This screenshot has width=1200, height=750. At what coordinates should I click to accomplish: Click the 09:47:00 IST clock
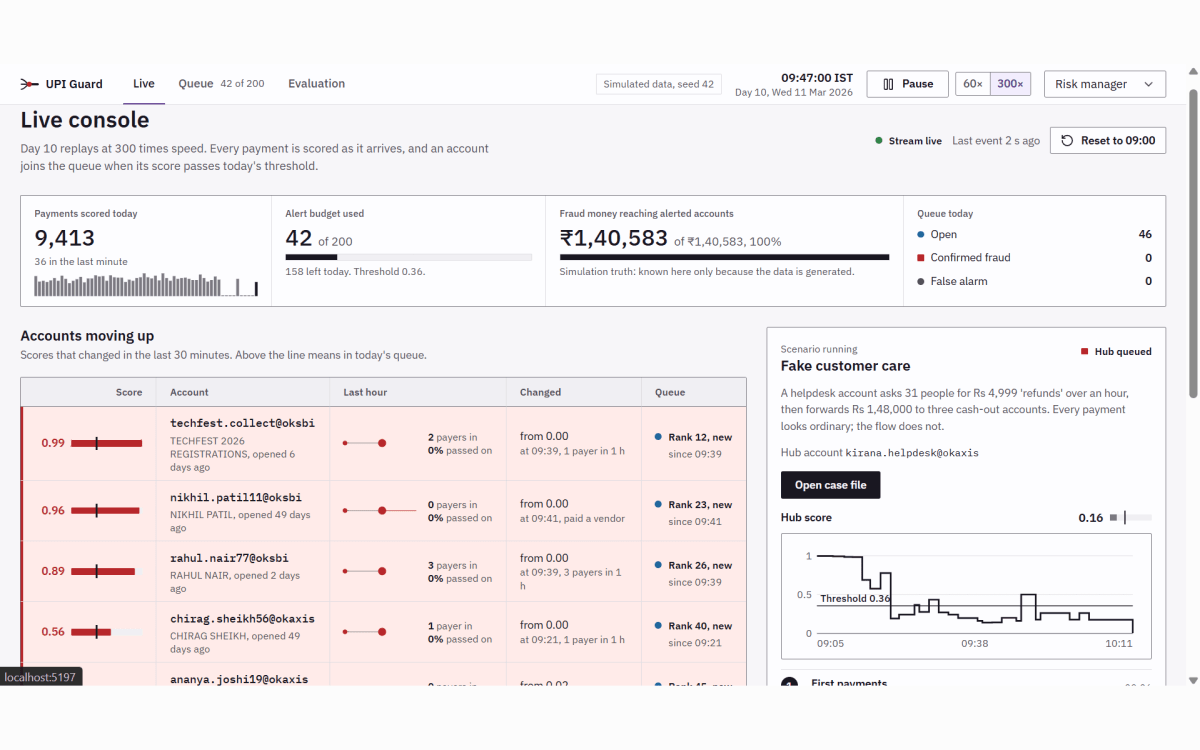click(817, 77)
